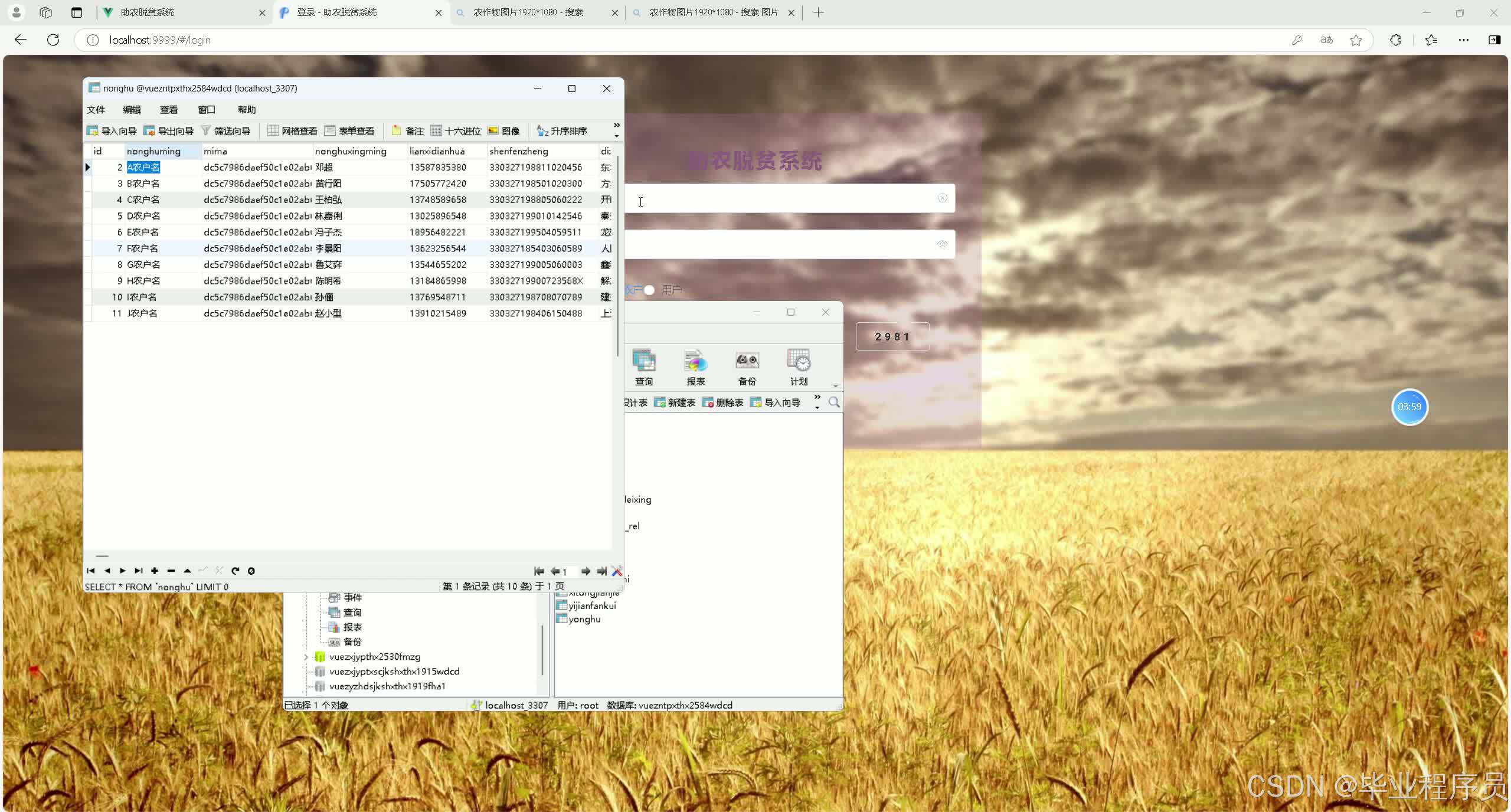The image size is (1511, 812).
Task: Click the search magnifier in Navicat main window
Action: pyautogui.click(x=834, y=402)
